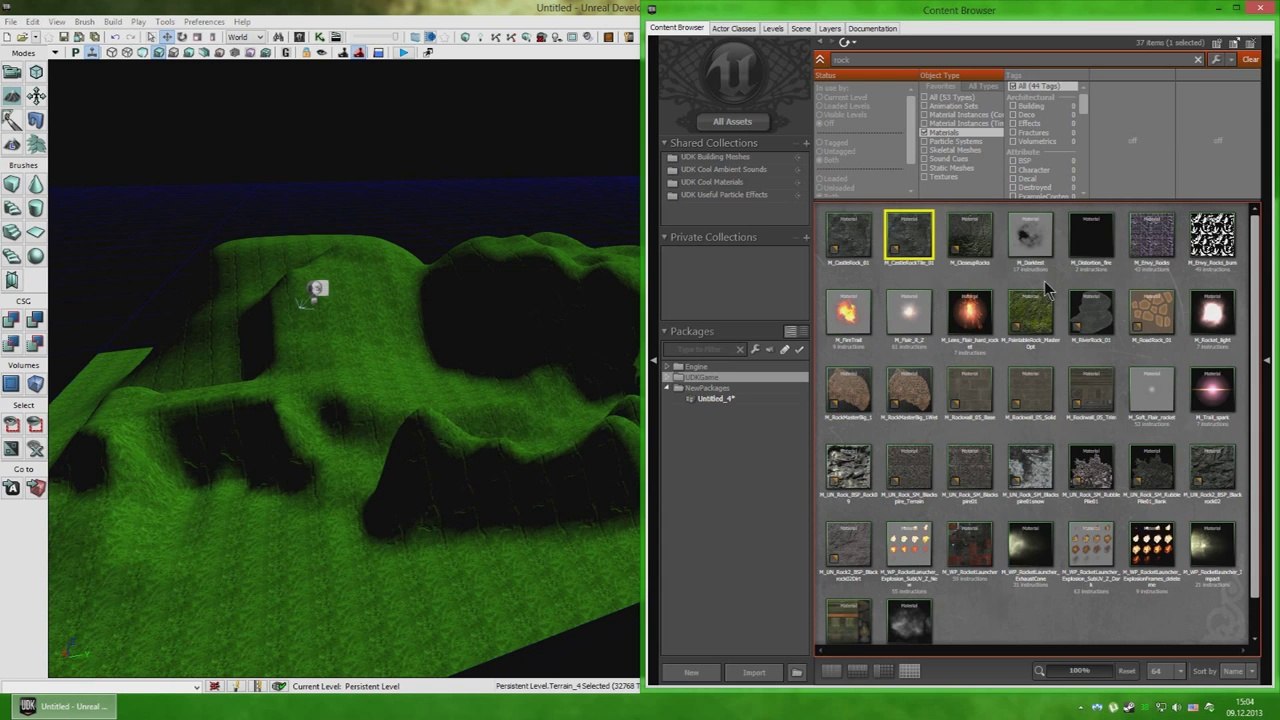The height and width of the screenshot is (720, 1280).
Task: Collapse the Packages section
Action: [x=664, y=331]
